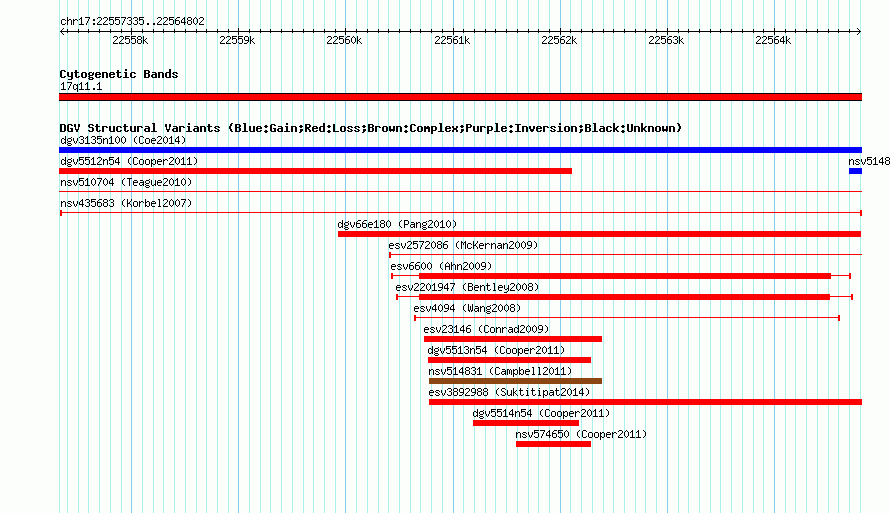The image size is (890, 513).
Task: Click the chr17:22557335..22564802 coordinate label
Action: point(132,21)
